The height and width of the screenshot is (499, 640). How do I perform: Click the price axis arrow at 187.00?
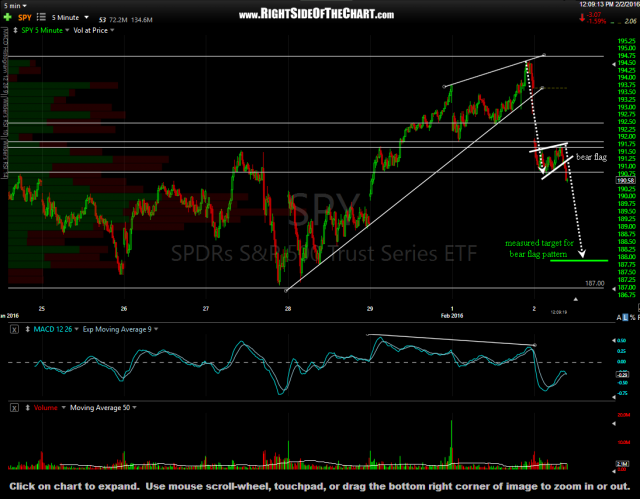pos(613,289)
